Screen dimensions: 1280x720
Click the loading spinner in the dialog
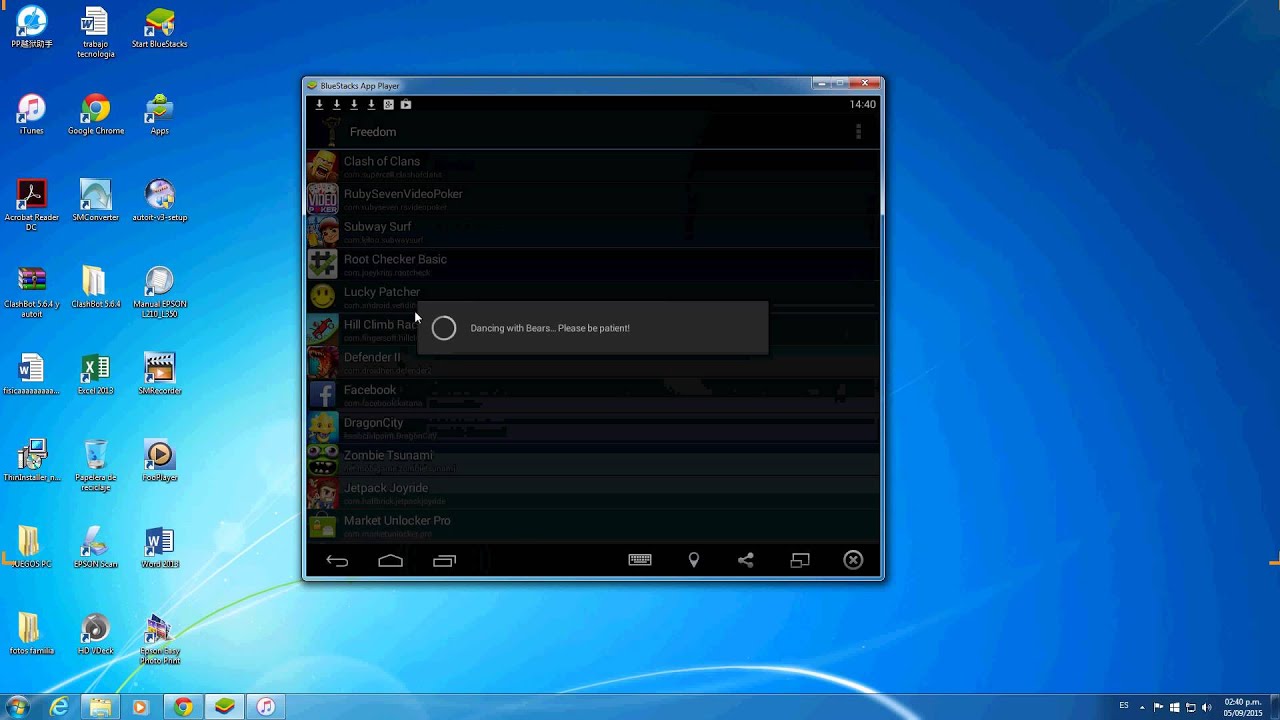444,328
